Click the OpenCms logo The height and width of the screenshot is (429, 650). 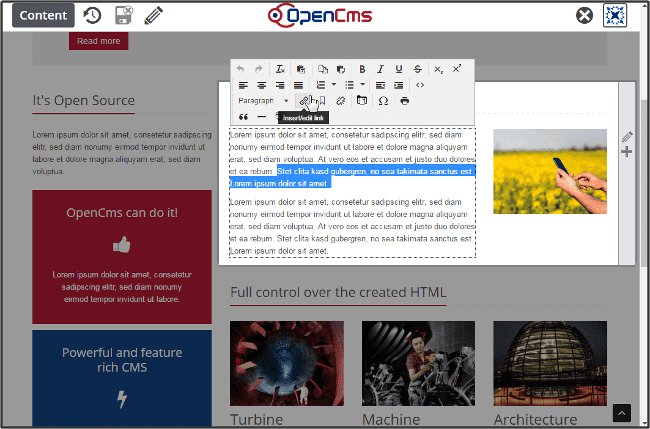(x=320, y=15)
